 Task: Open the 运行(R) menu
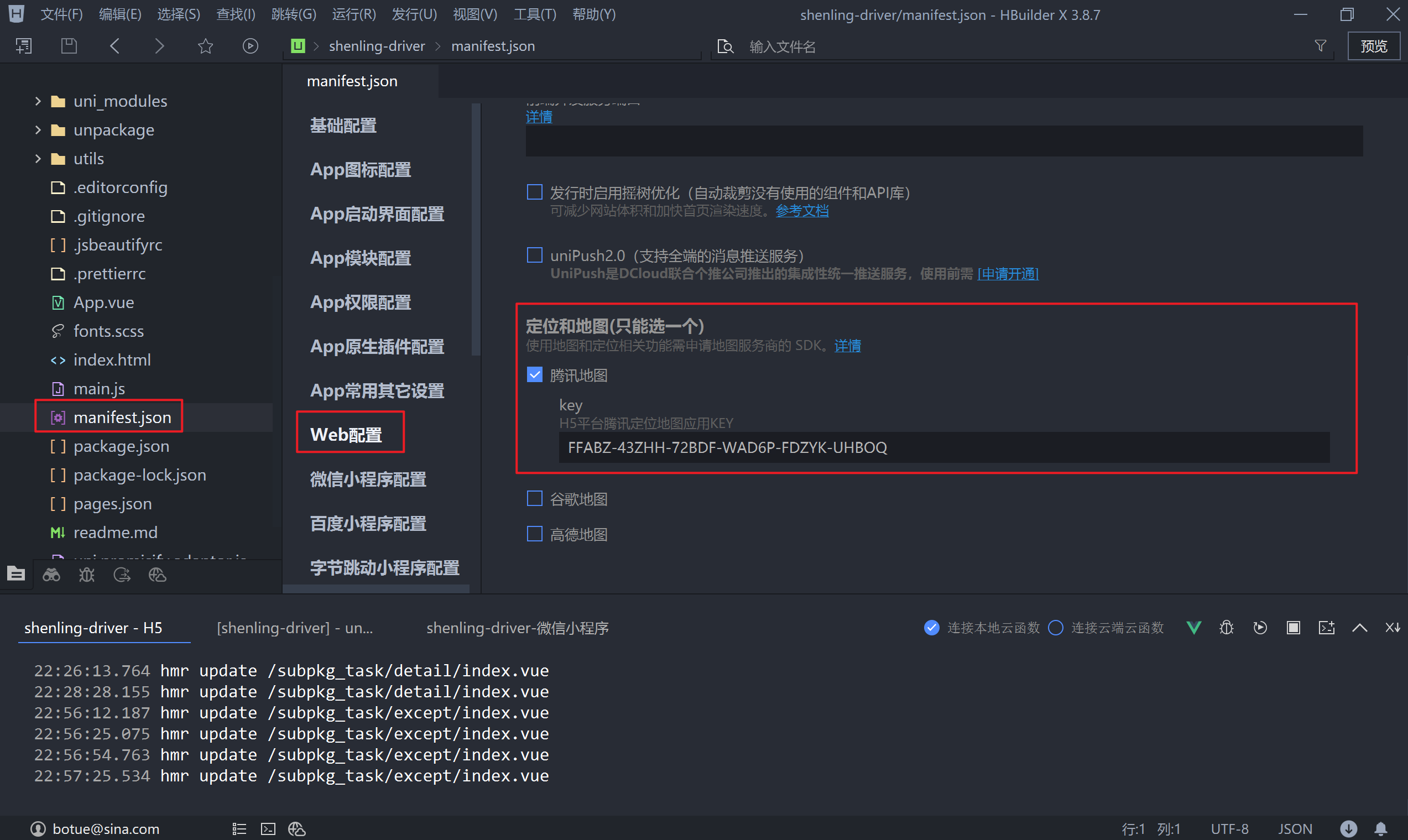[x=354, y=14]
